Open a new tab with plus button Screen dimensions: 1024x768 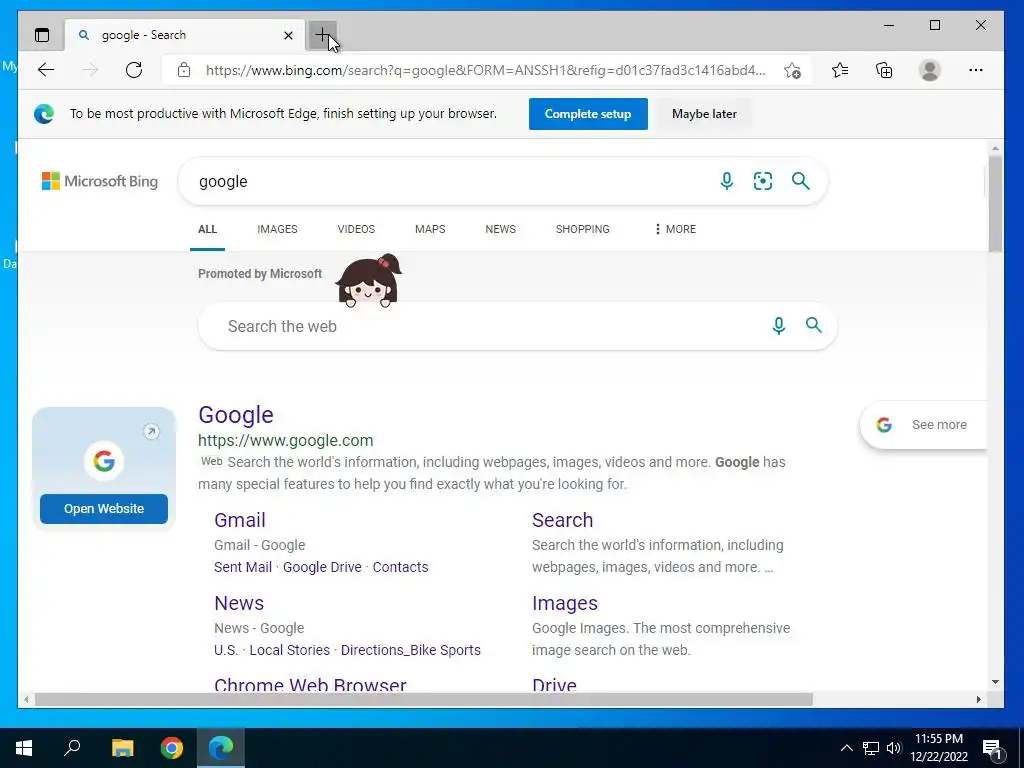tap(323, 35)
